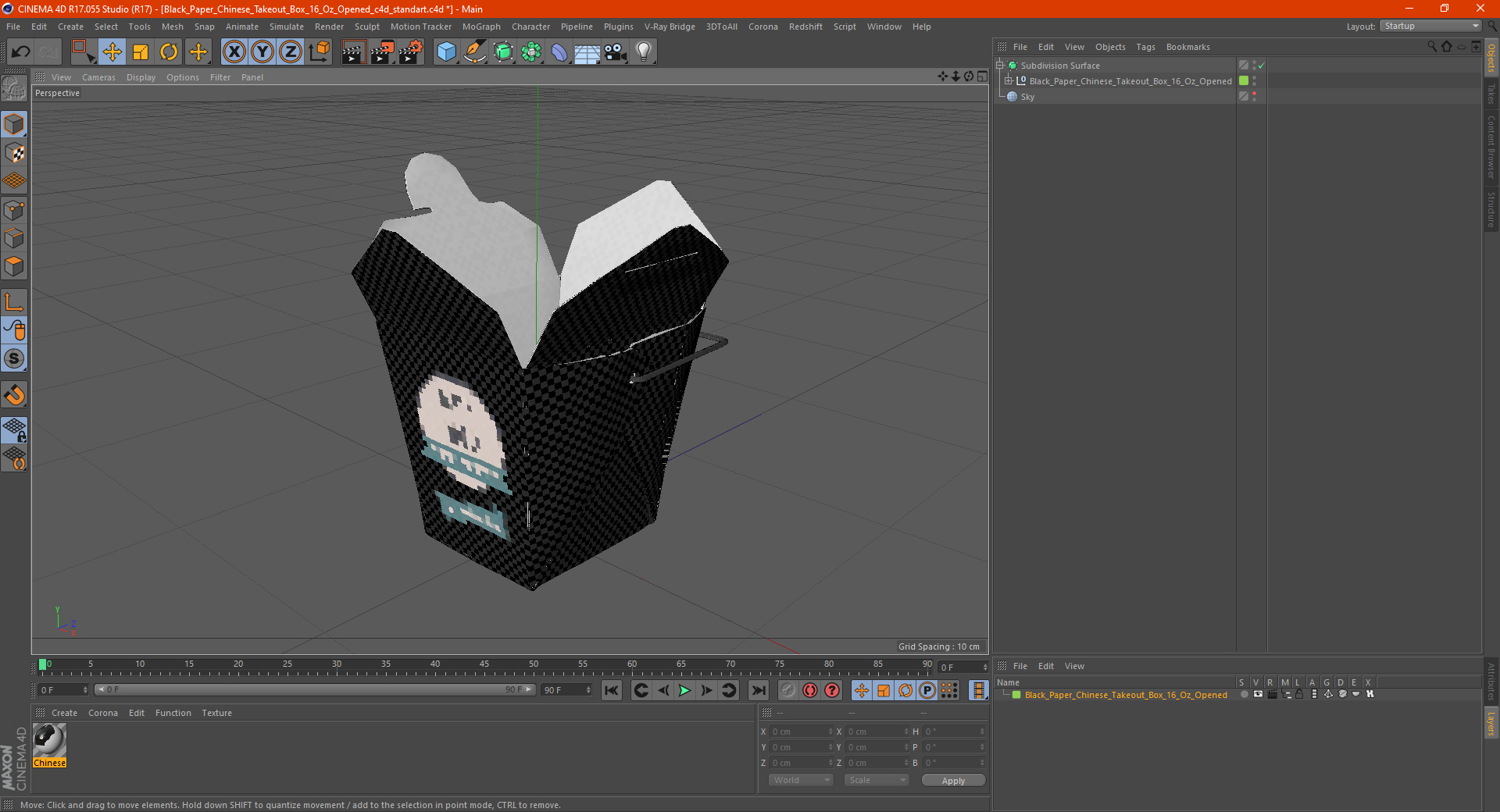Viewport: 1500px width, 812px height.
Task: Activate the Rotate tool
Action: (169, 52)
